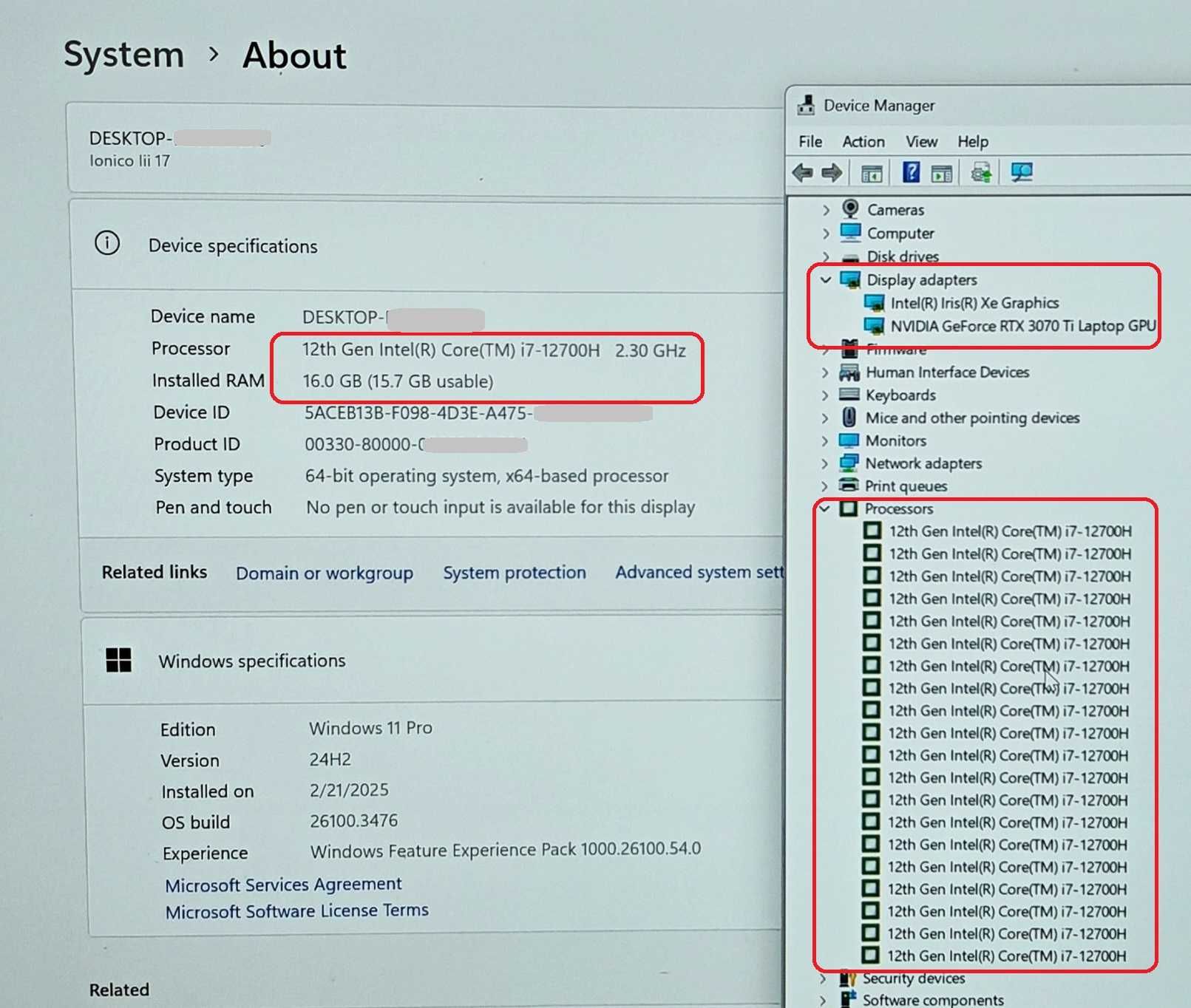
Task: Open the File menu in Device Manager
Action: pyautogui.click(x=810, y=141)
